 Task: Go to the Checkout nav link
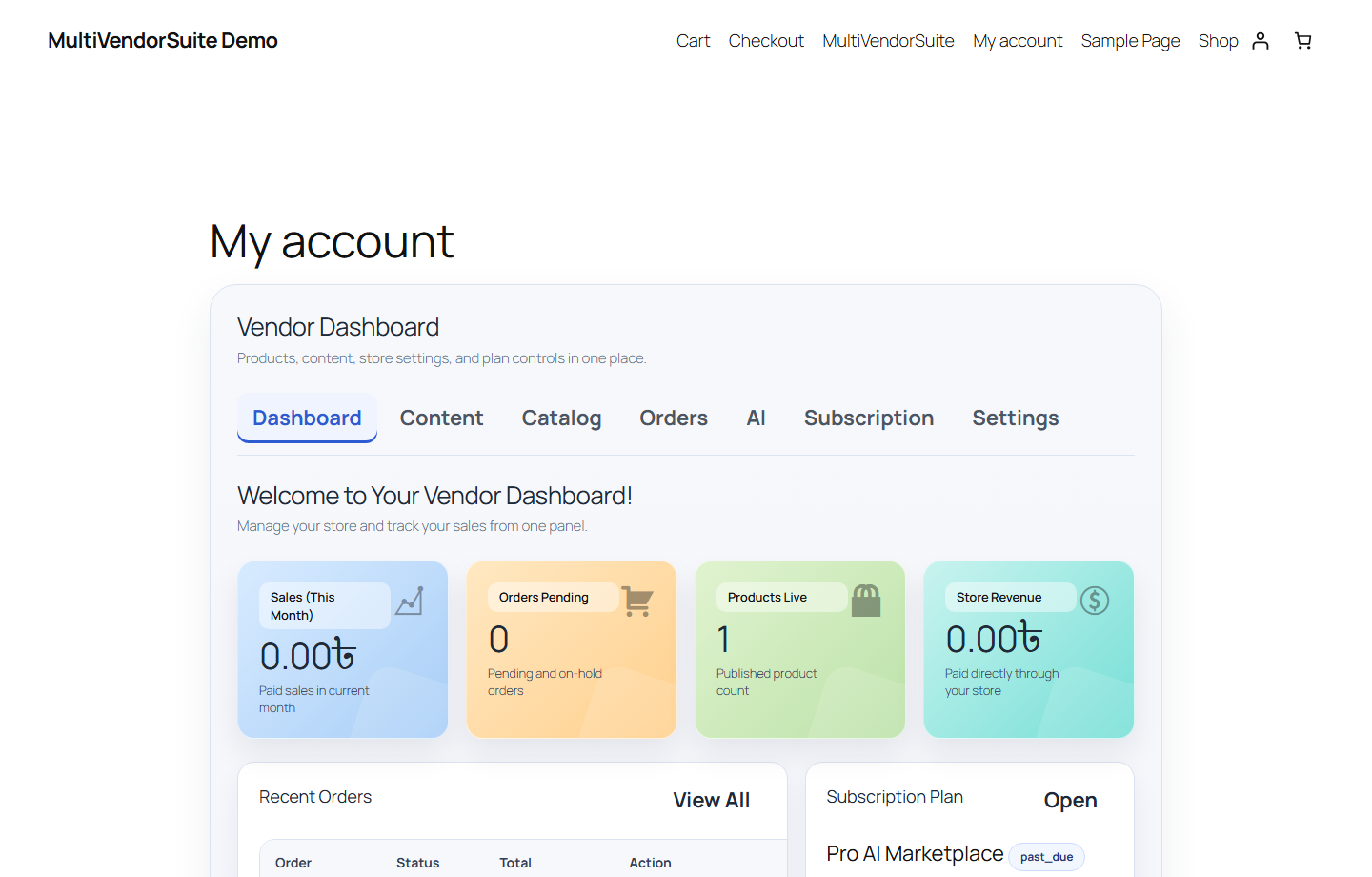click(766, 40)
